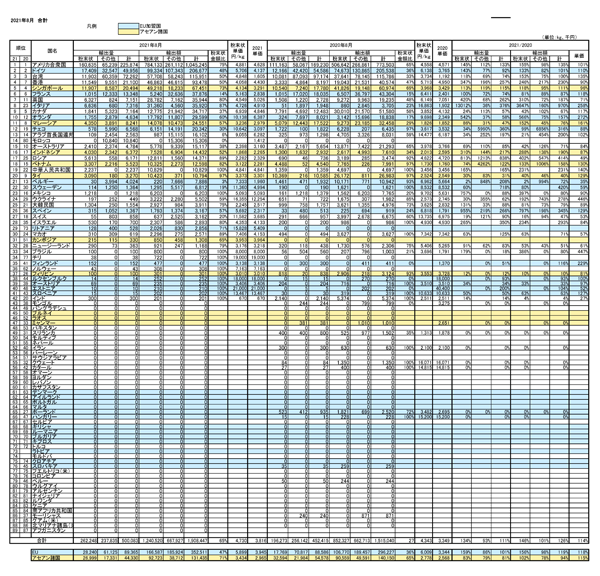Click the '2021年8月' group header

[x=150, y=45]
